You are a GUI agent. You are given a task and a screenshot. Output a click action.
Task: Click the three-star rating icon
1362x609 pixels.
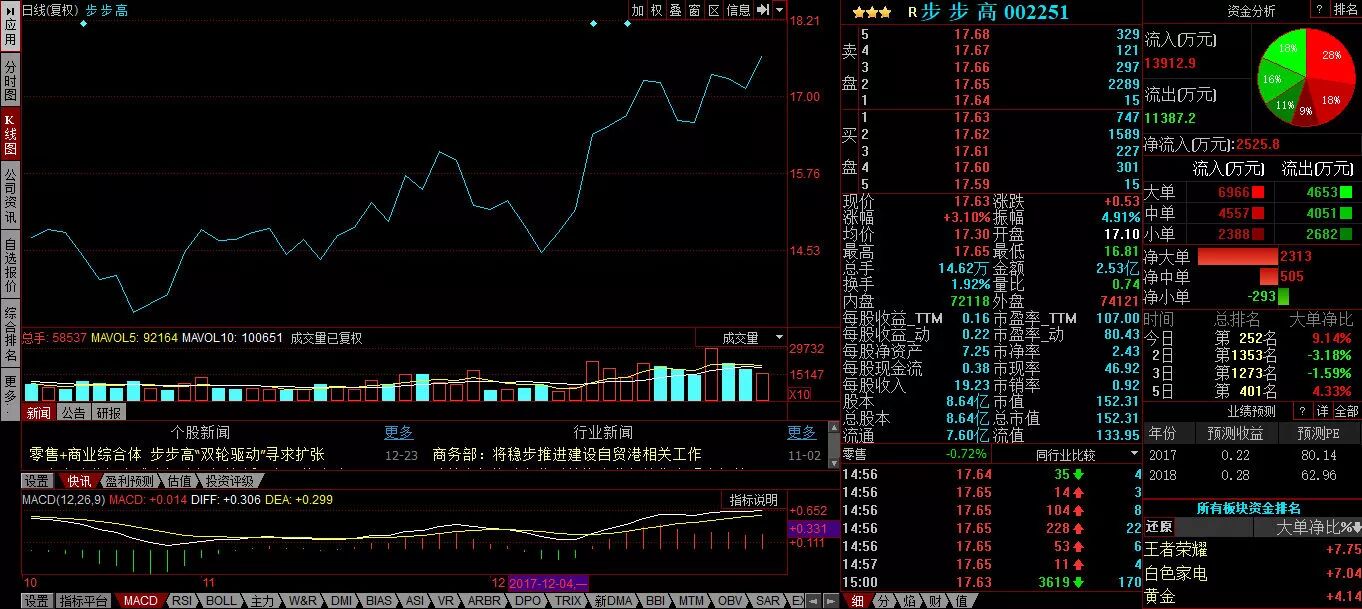[x=872, y=13]
